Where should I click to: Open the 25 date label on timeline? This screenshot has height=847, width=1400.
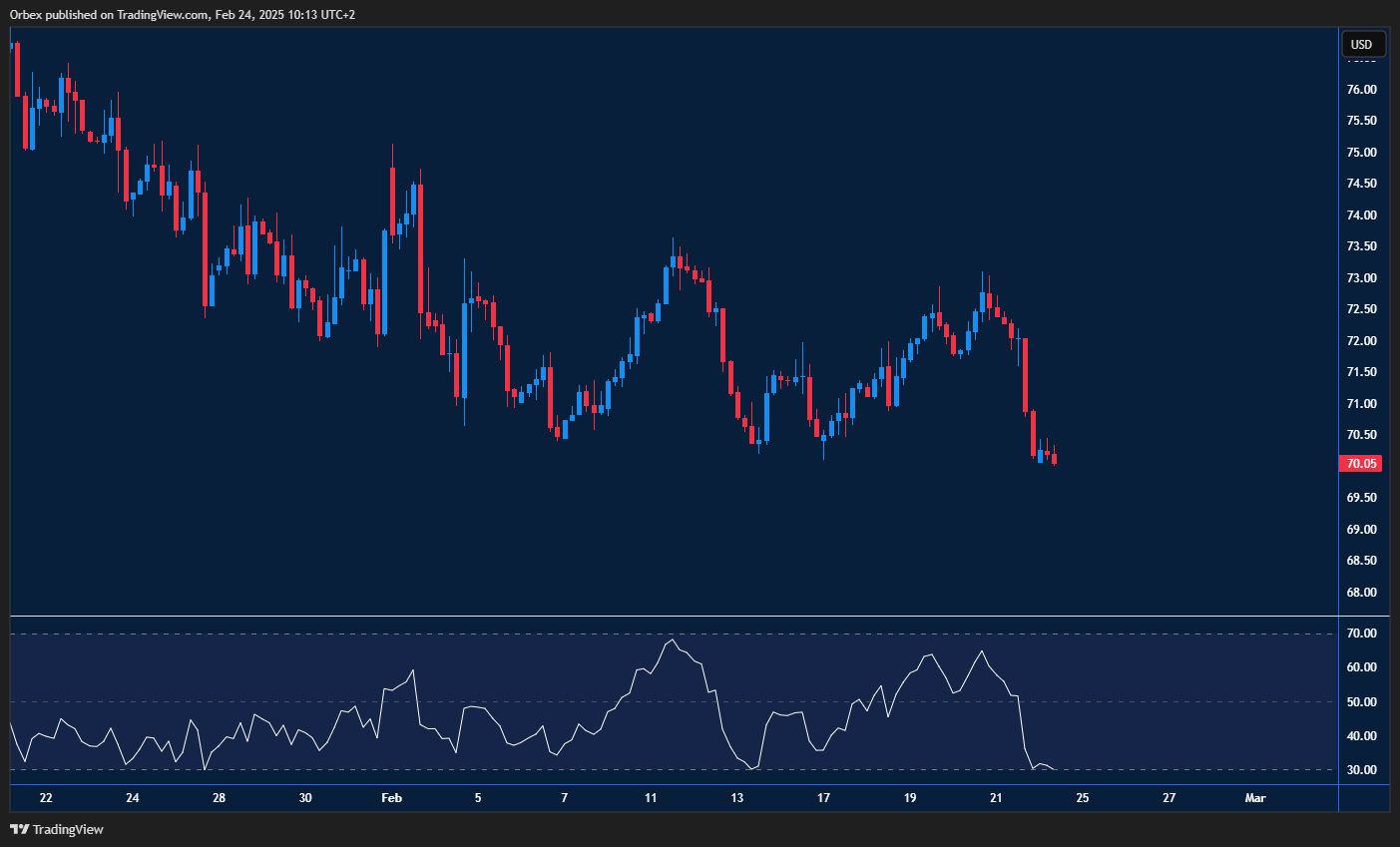pos(1082,798)
